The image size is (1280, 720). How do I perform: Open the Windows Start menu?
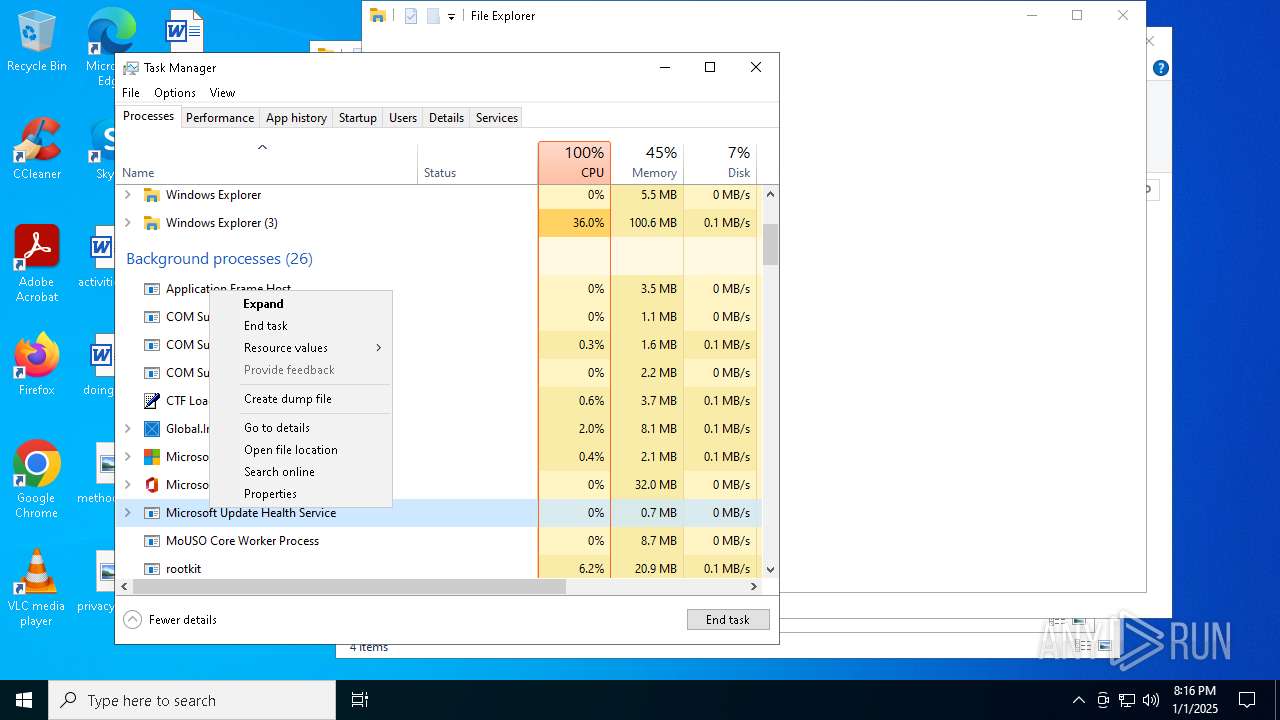click(24, 700)
